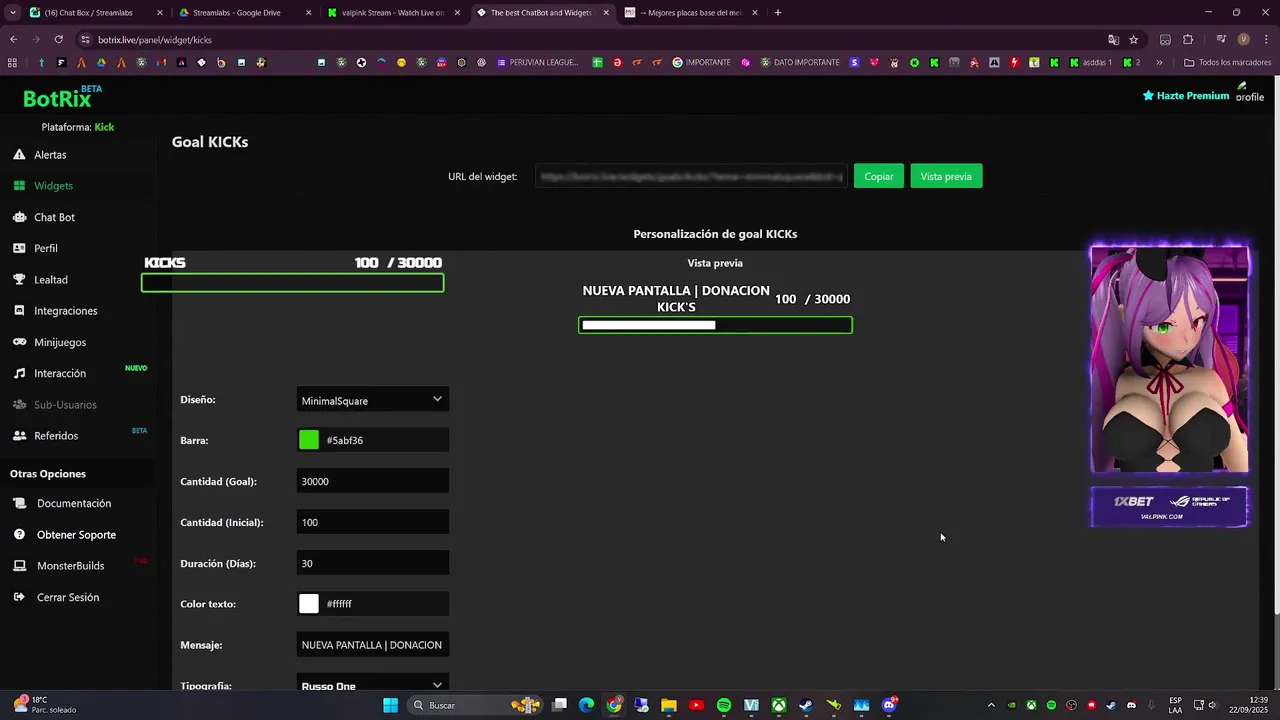This screenshot has height=720, width=1280.
Task: Click the blurred widget URL field
Action: pyautogui.click(x=691, y=176)
